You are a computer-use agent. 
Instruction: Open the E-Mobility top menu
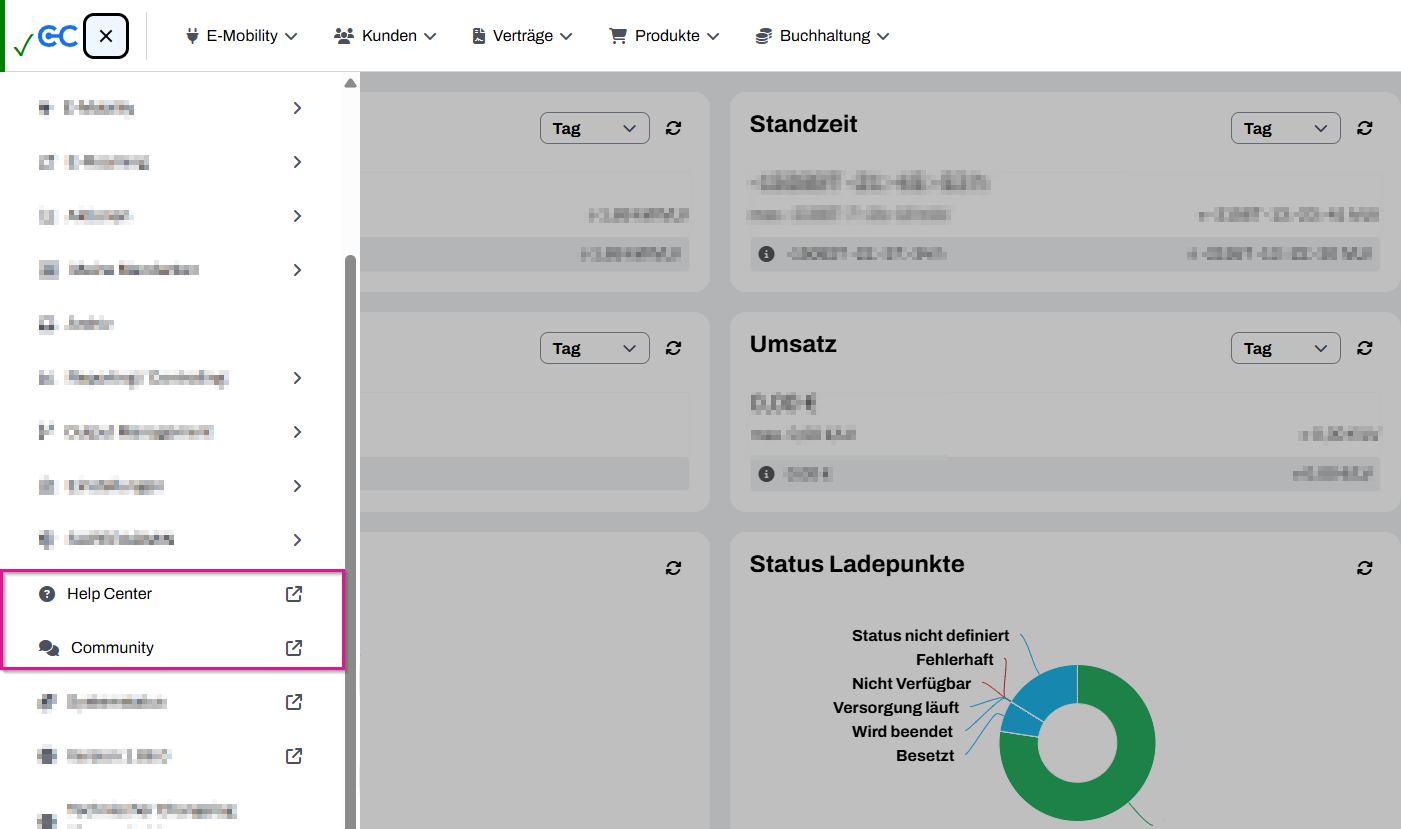point(241,36)
